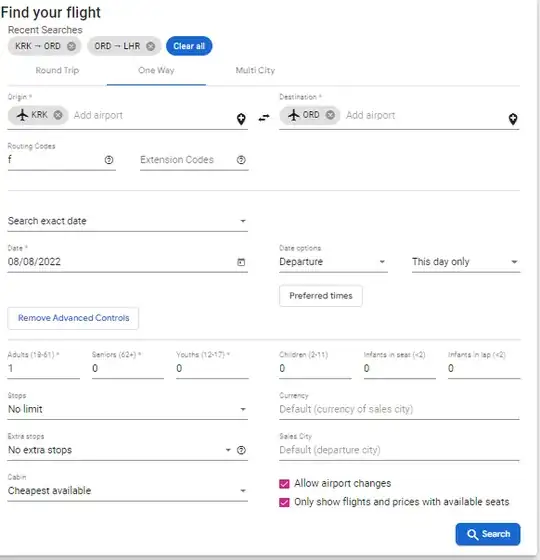
Task: Open Routing Codes help icon
Action: pyautogui.click(x=109, y=160)
